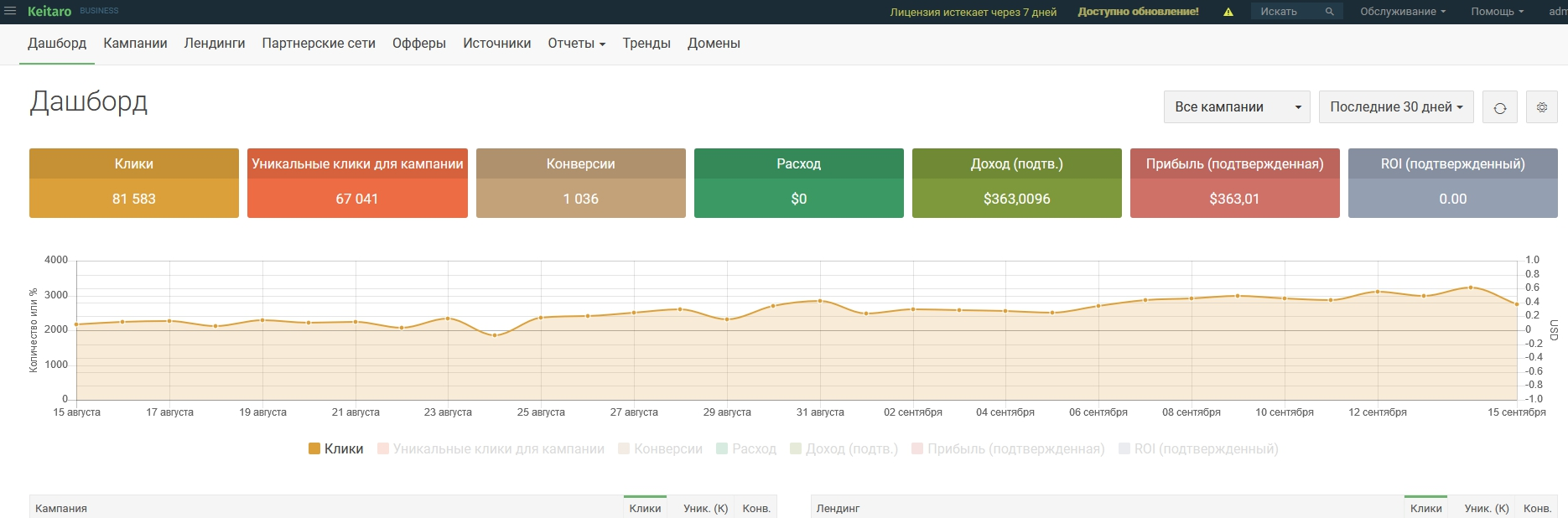Click the magnifier search icon
The height and width of the screenshot is (518, 1568).
(1329, 12)
